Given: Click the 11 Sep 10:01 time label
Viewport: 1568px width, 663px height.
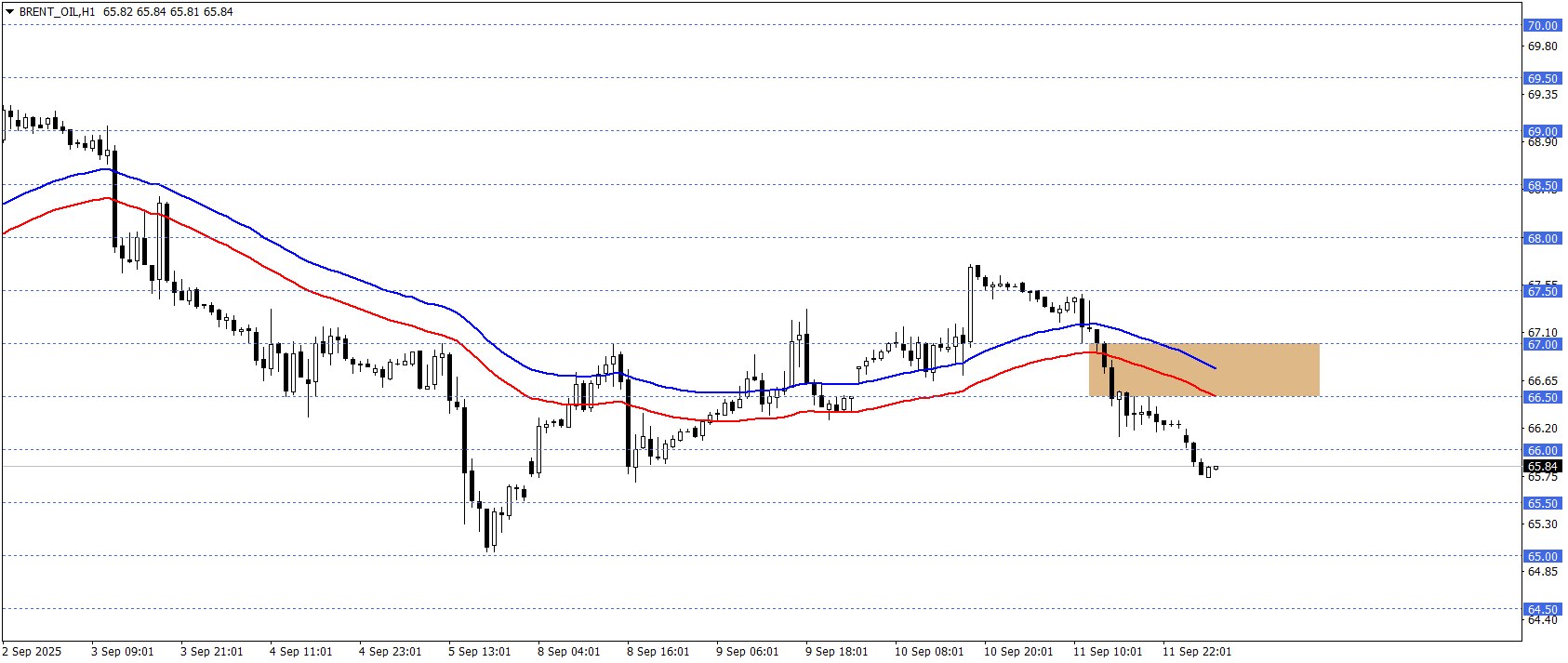Looking at the screenshot, I should (x=1108, y=651).
